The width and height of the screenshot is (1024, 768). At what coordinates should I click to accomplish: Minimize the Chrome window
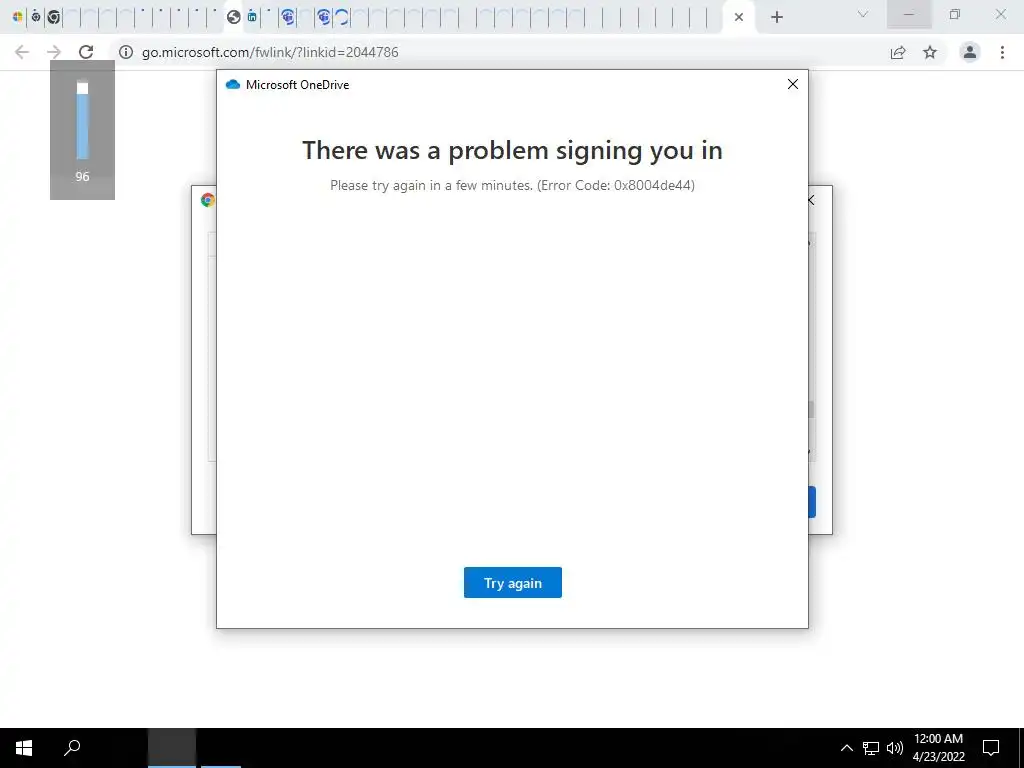click(x=909, y=14)
